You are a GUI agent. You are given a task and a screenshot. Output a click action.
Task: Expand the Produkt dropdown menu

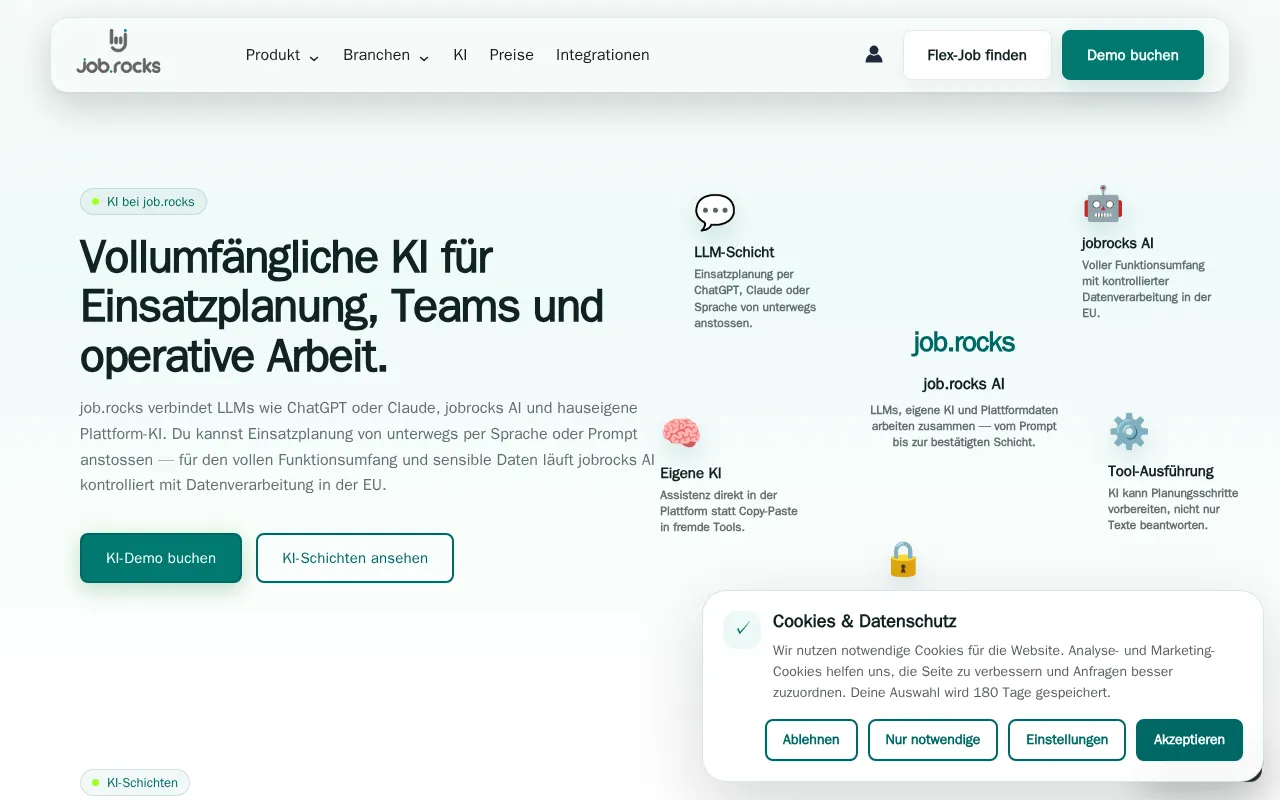tap(282, 55)
